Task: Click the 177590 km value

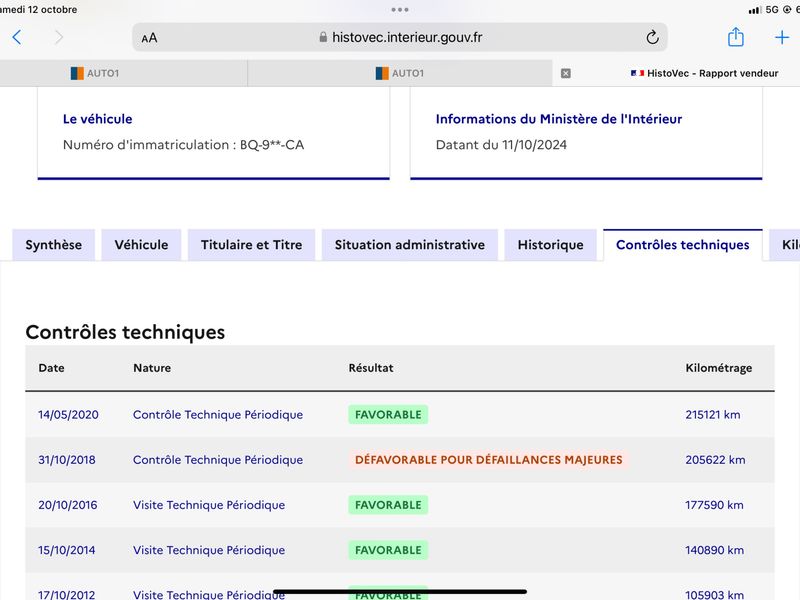Action: coord(714,505)
